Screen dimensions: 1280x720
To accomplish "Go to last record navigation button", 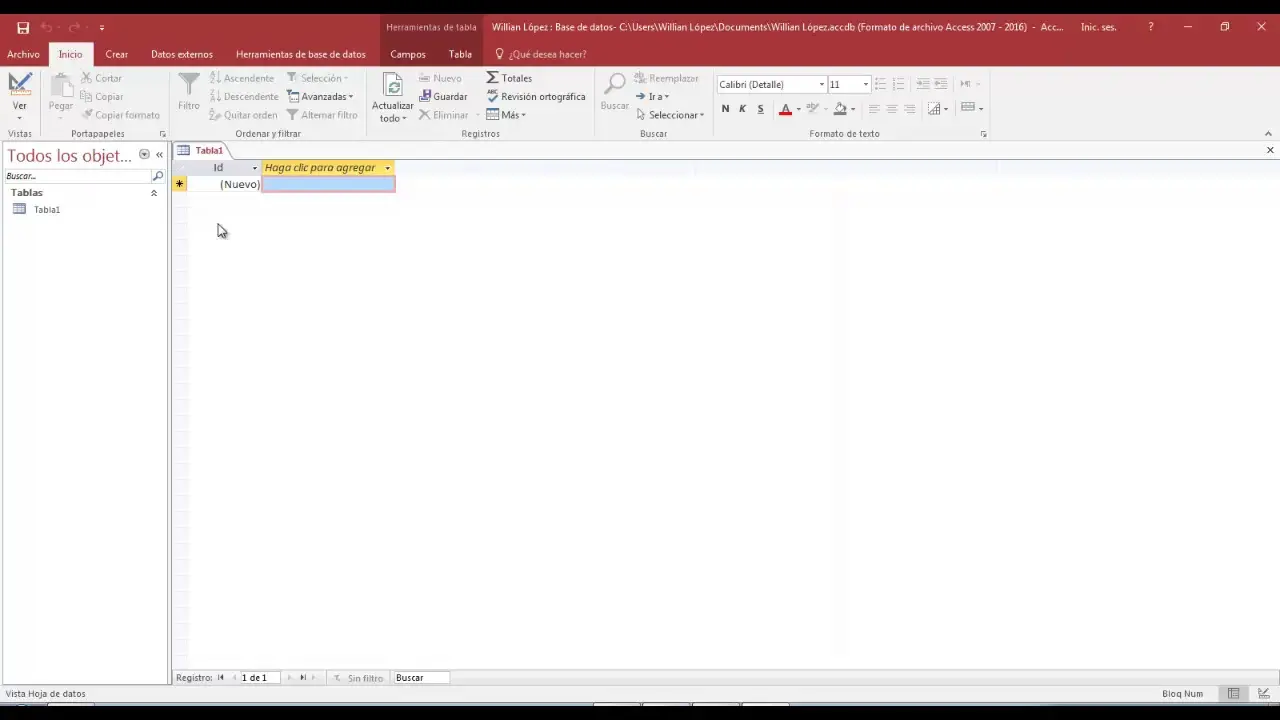I will point(303,678).
